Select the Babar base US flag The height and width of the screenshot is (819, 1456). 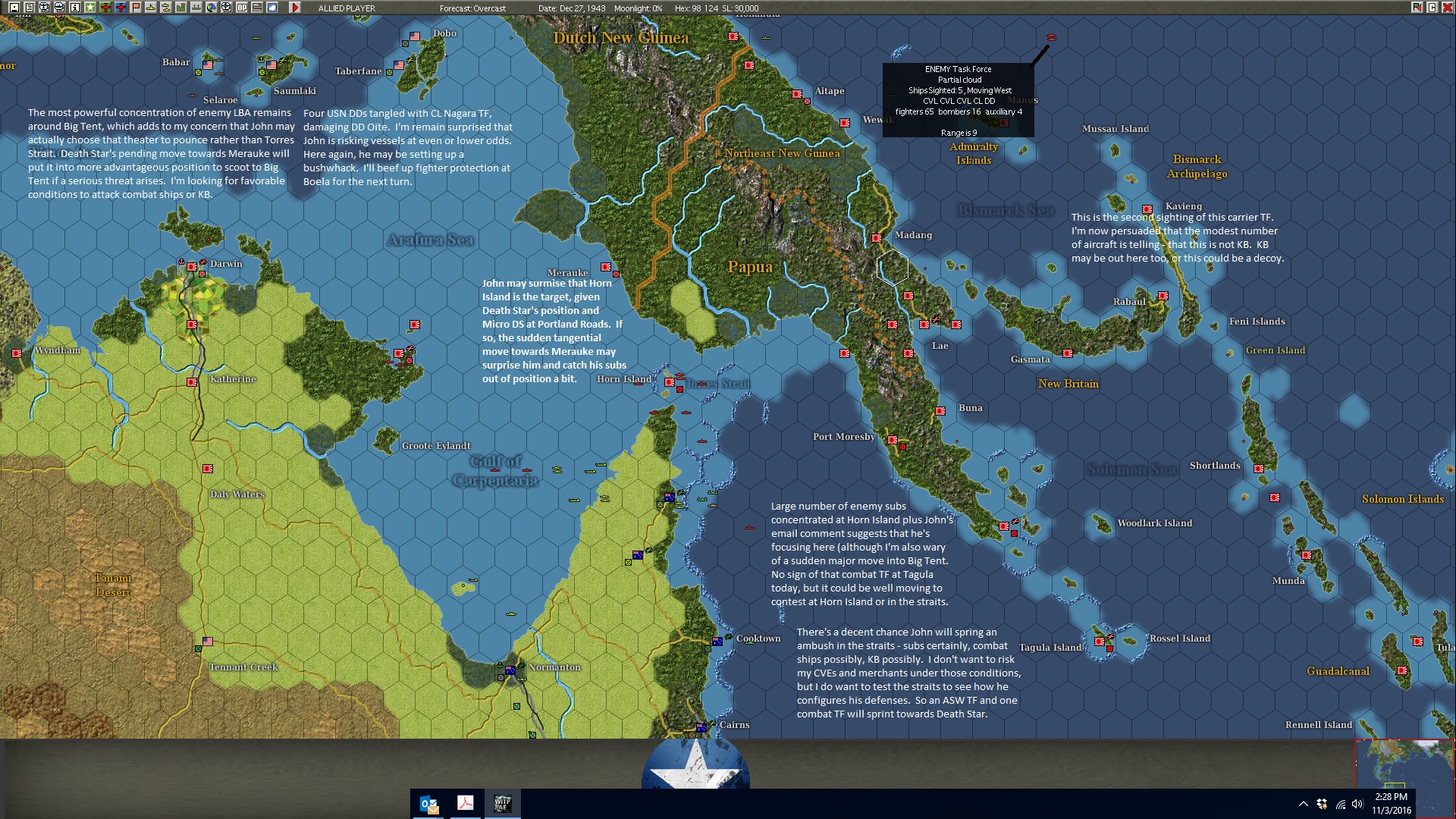208,65
